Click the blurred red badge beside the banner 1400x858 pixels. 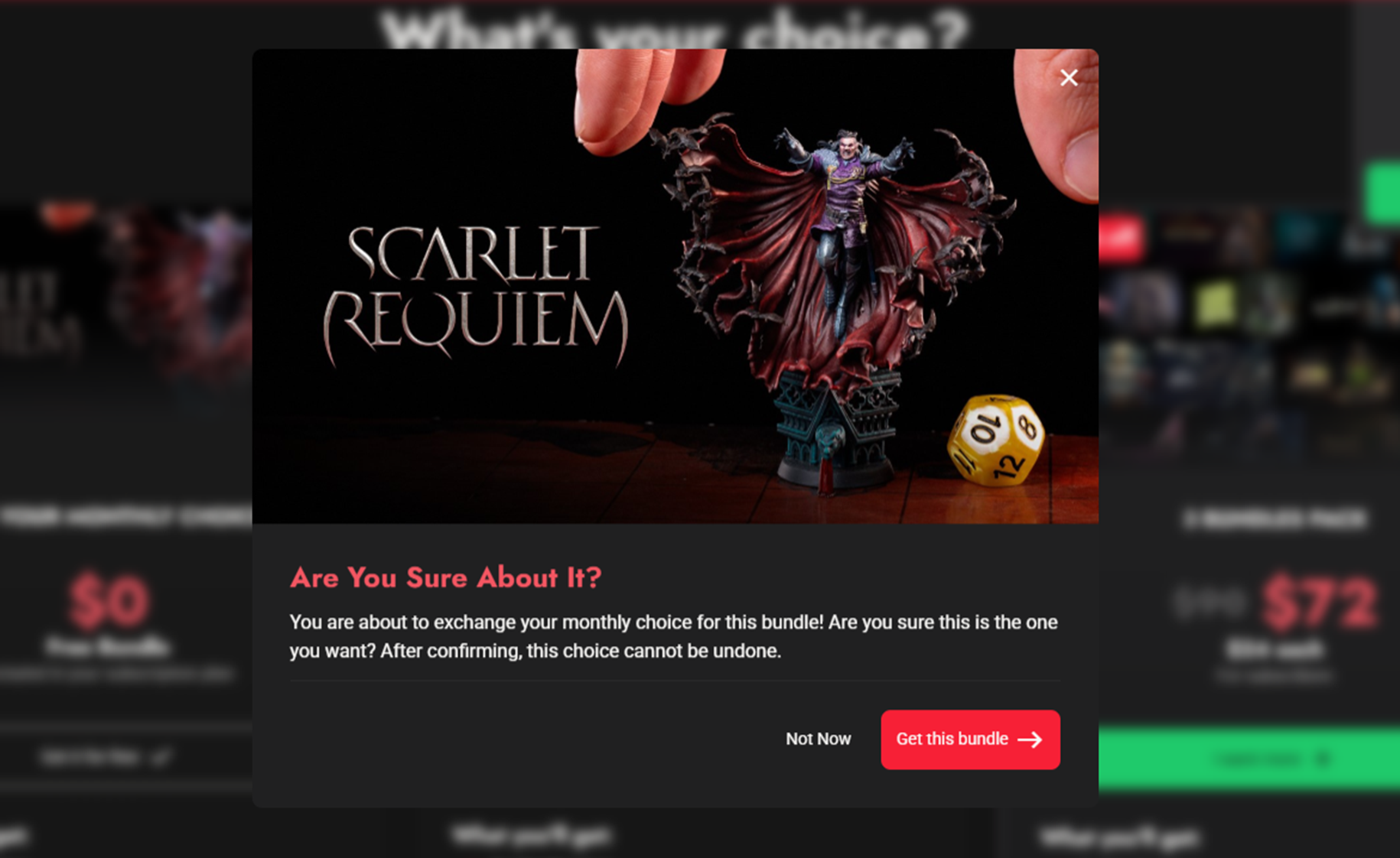[x=1122, y=238]
